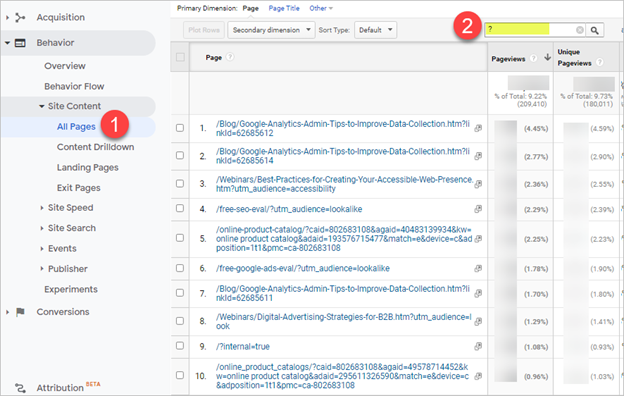This screenshot has height=396, width=624.
Task: Open the Behavior Flow report
Action: click(x=74, y=86)
